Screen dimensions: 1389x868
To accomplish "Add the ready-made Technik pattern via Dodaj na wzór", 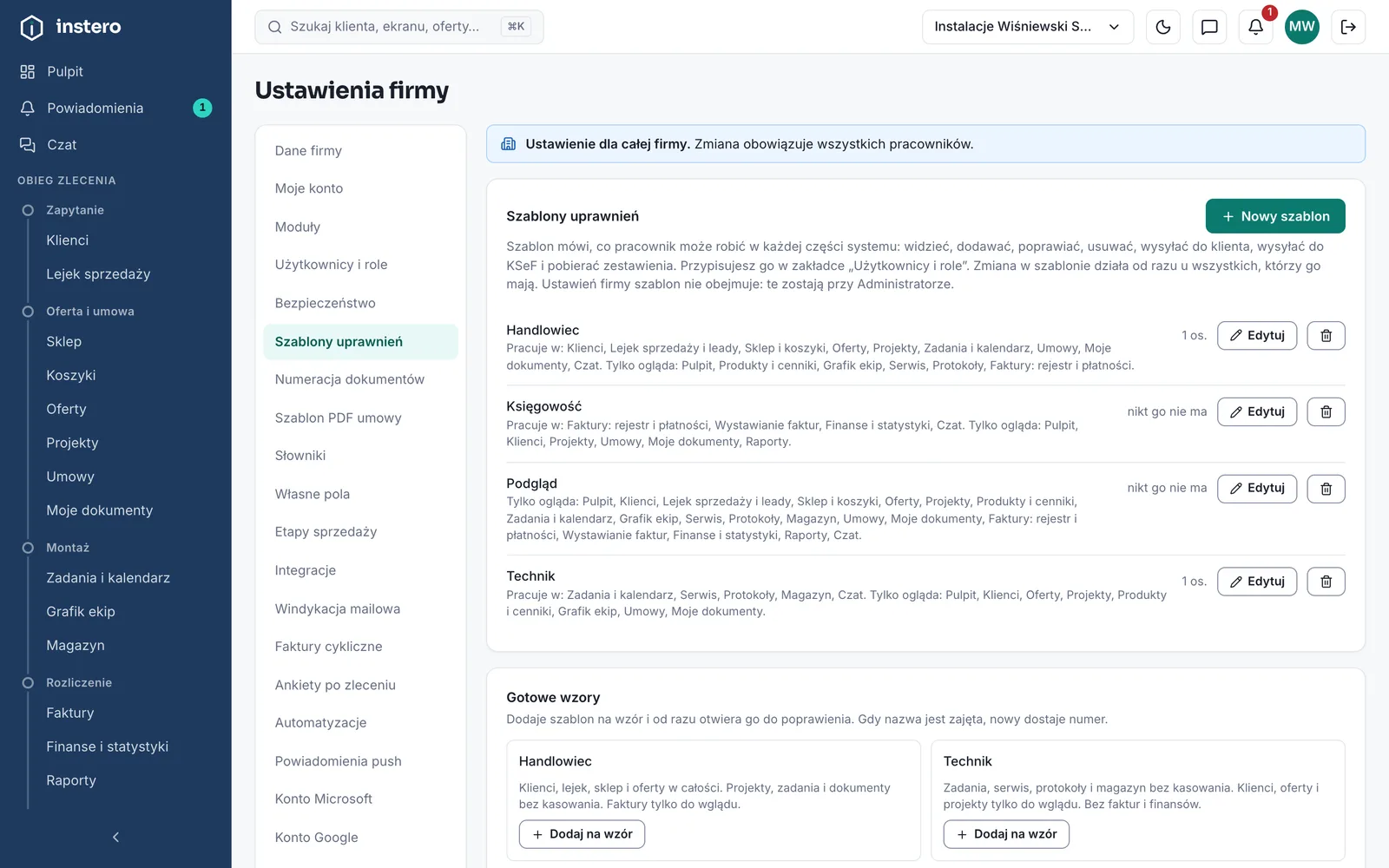I will point(1006,834).
